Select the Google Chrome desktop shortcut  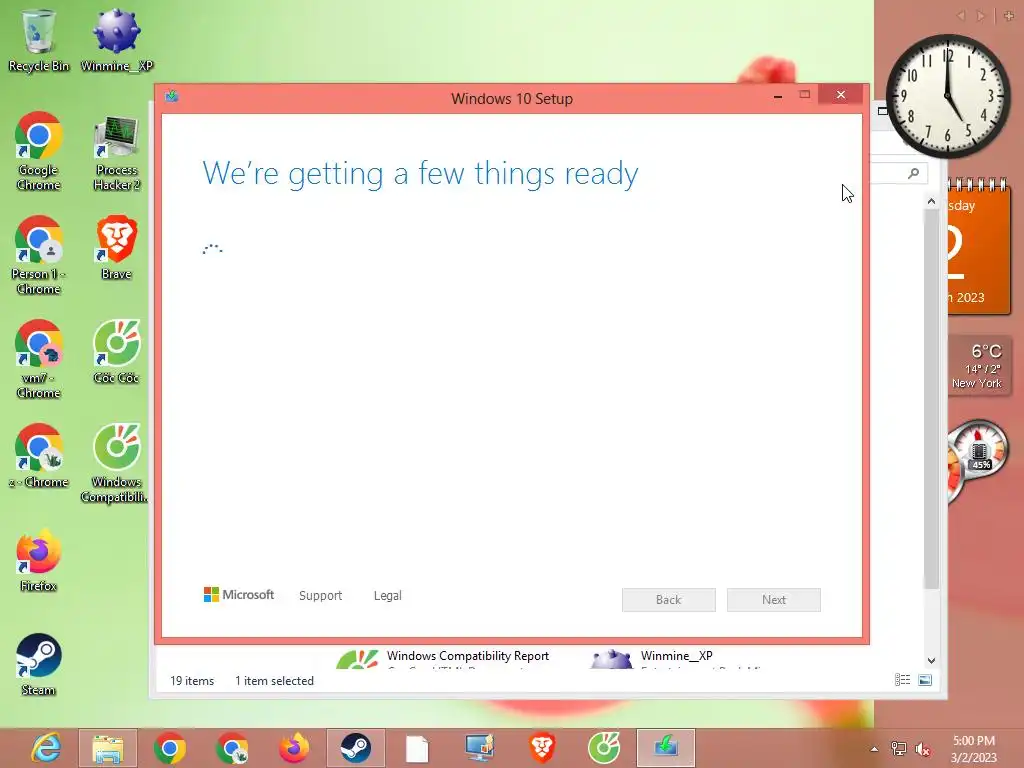coord(39,152)
